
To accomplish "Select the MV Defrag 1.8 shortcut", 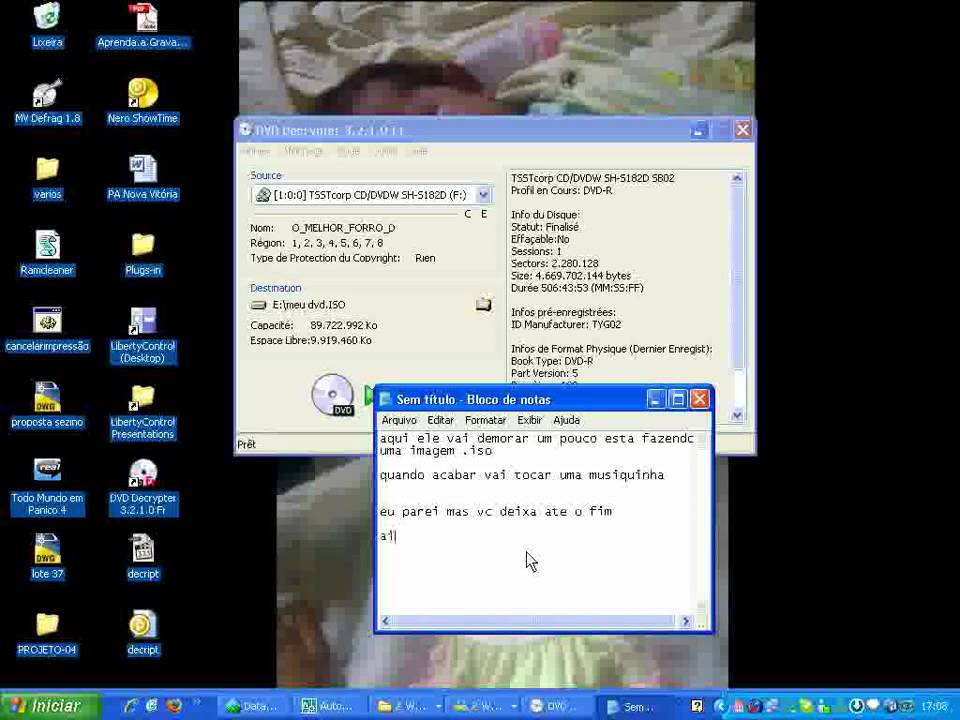I will (47, 101).
